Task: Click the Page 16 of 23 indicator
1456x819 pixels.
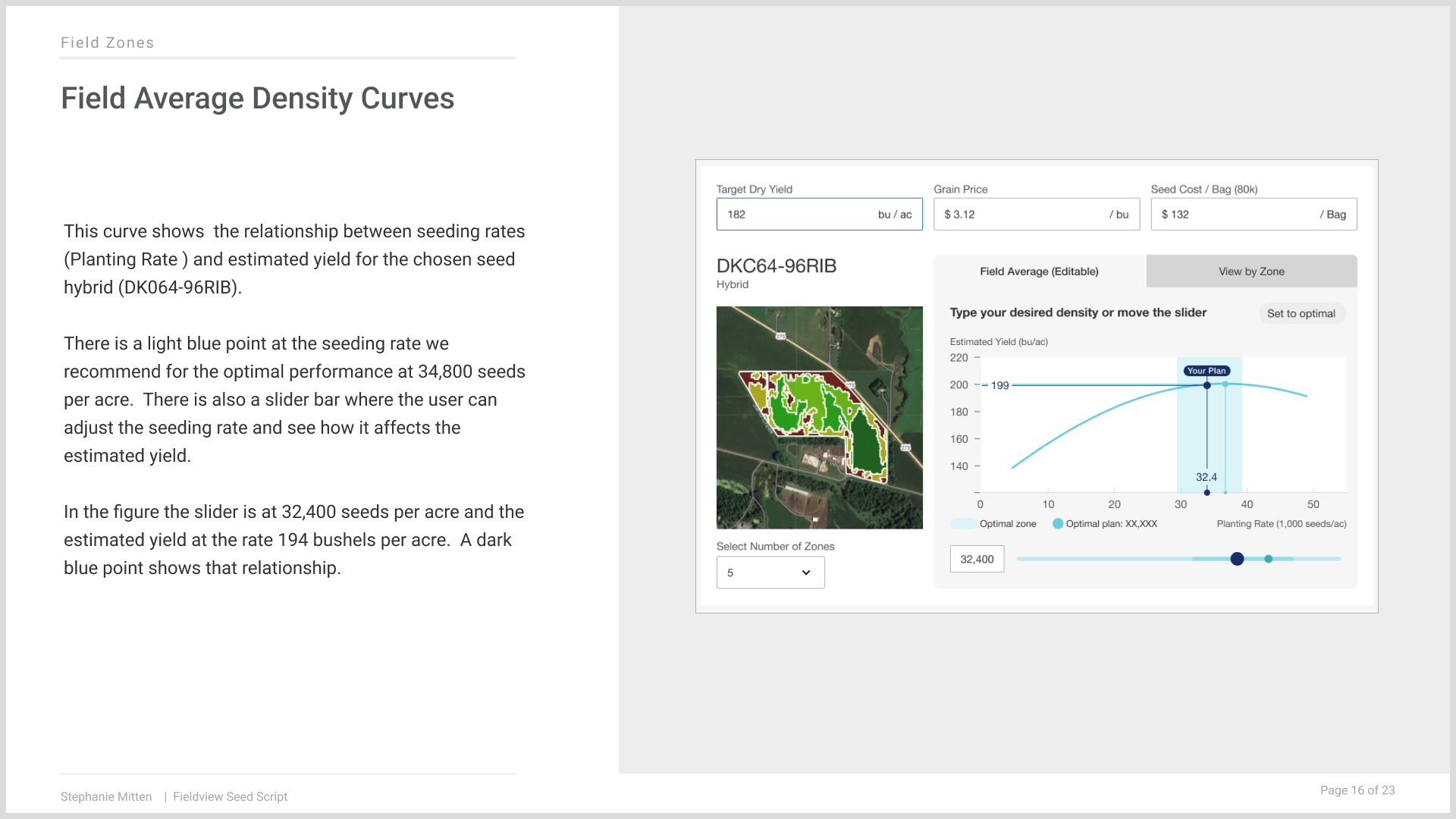Action: [1357, 790]
